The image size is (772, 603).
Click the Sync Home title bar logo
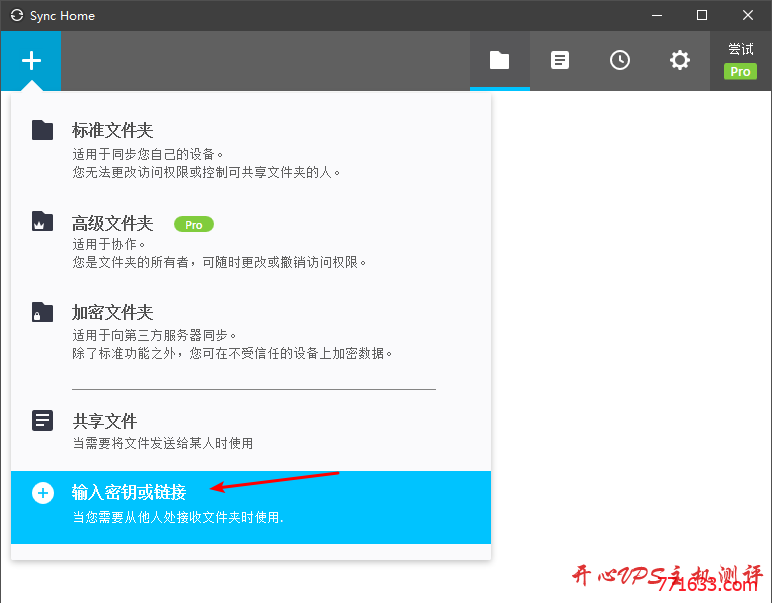(x=16, y=16)
